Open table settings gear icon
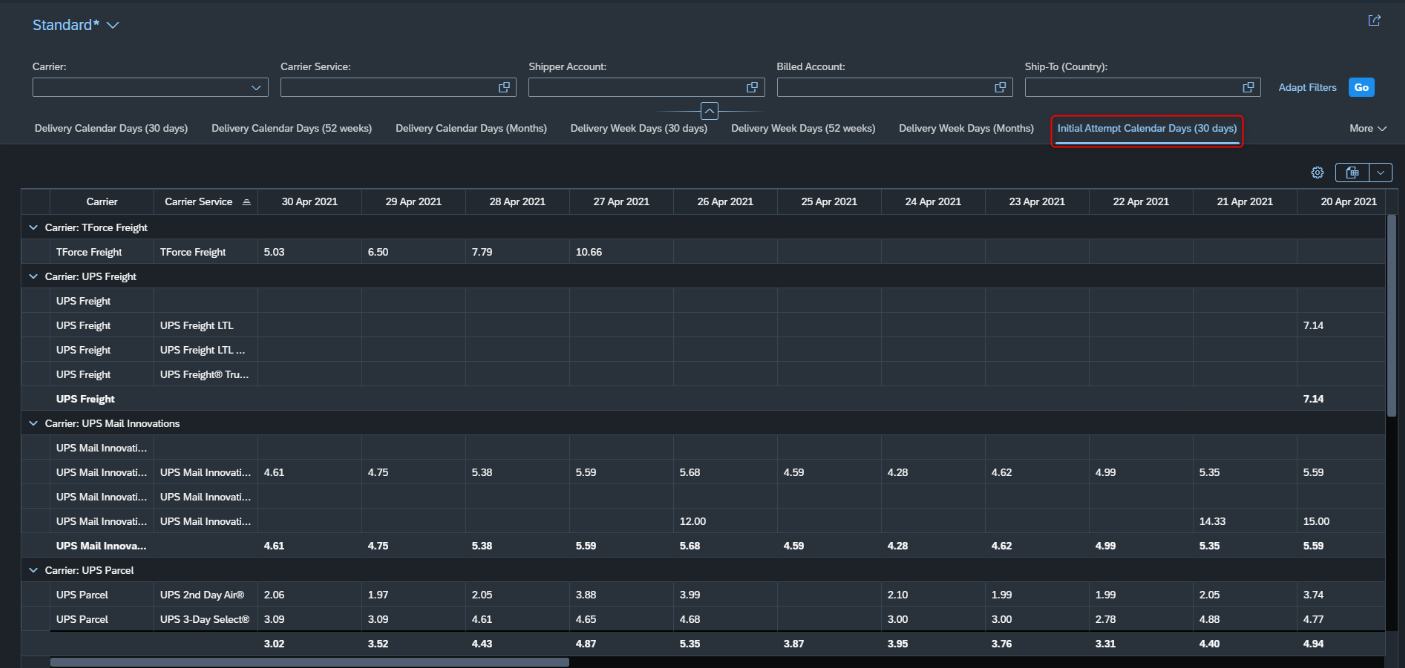 [1317, 173]
